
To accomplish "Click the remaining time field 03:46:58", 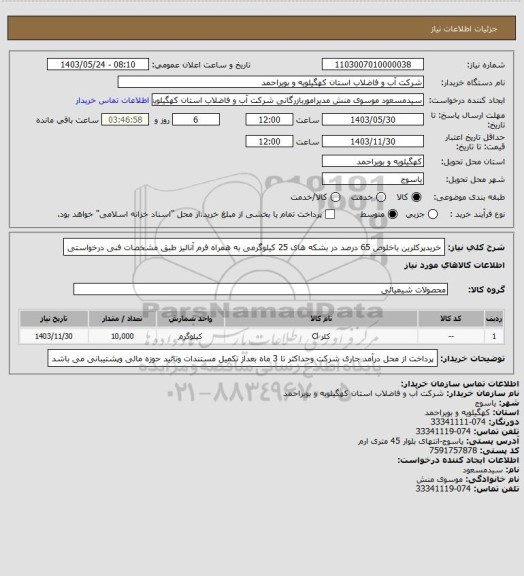I will [125, 120].
